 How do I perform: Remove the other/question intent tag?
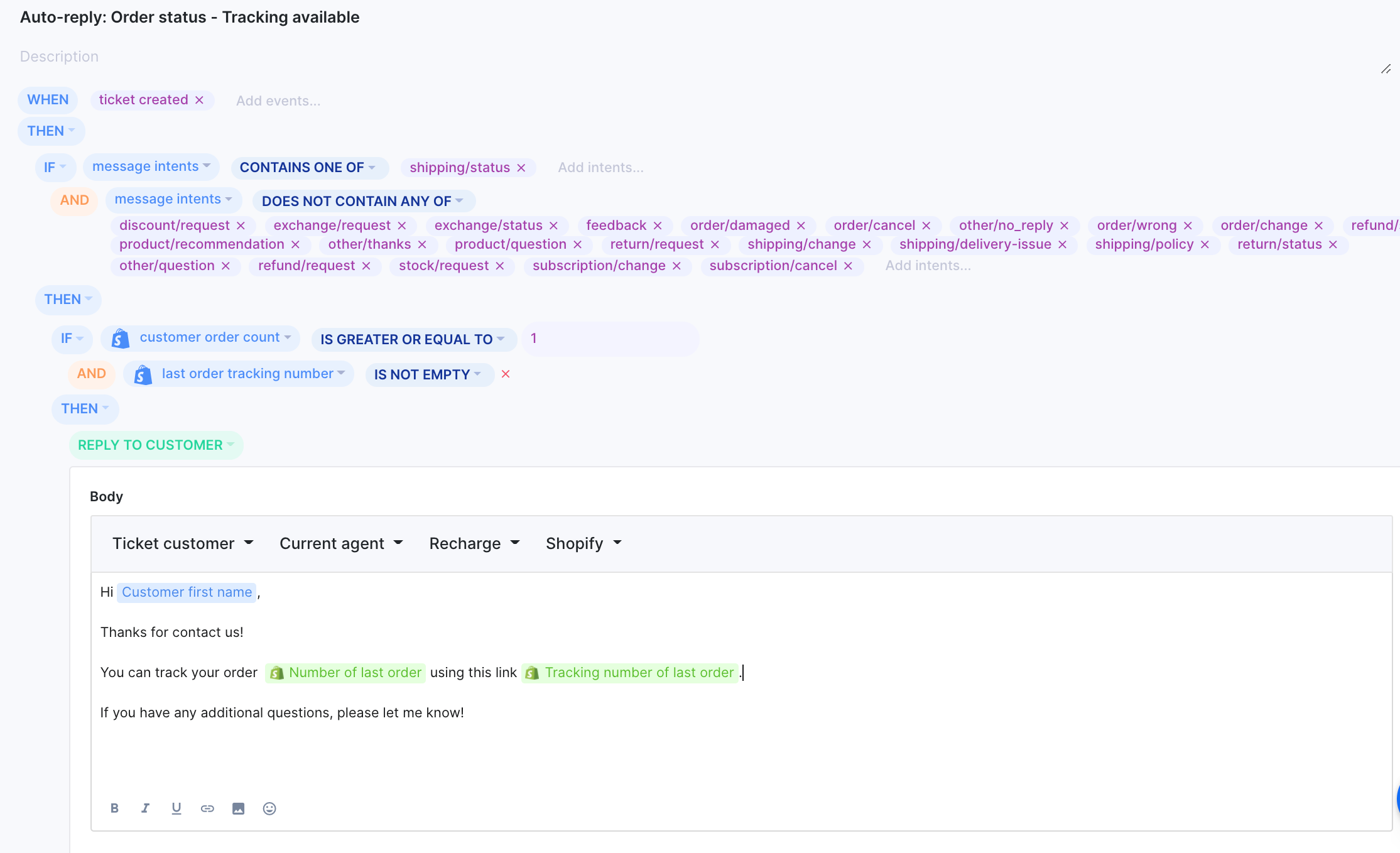tap(226, 266)
